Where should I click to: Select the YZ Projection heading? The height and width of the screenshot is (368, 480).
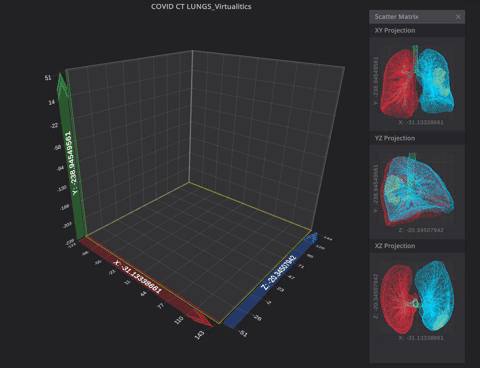tap(395, 138)
